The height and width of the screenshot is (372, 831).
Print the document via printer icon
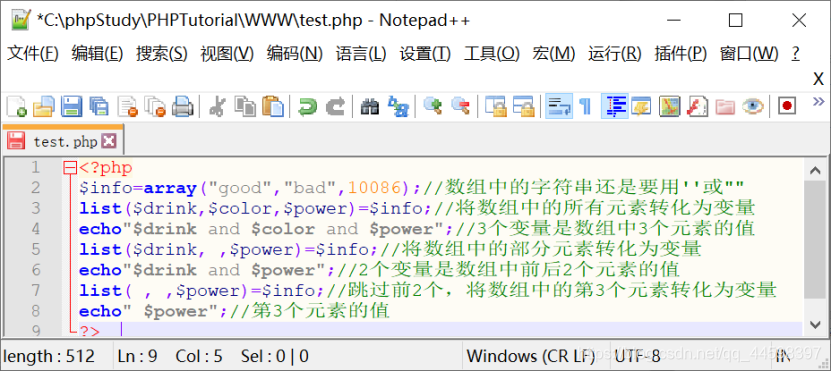[183, 107]
